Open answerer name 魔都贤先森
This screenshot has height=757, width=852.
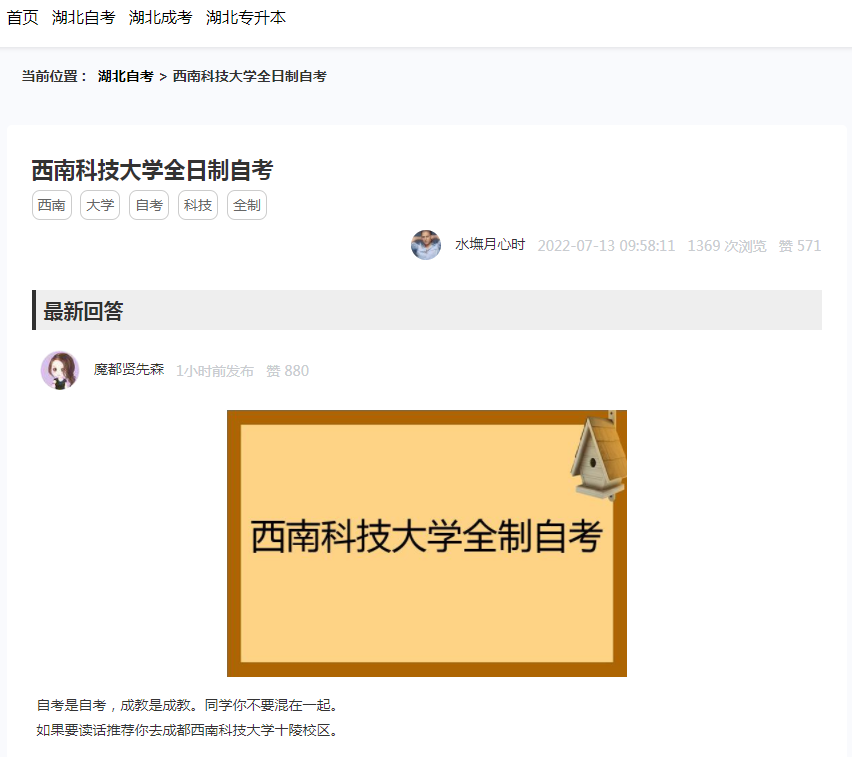(x=128, y=370)
